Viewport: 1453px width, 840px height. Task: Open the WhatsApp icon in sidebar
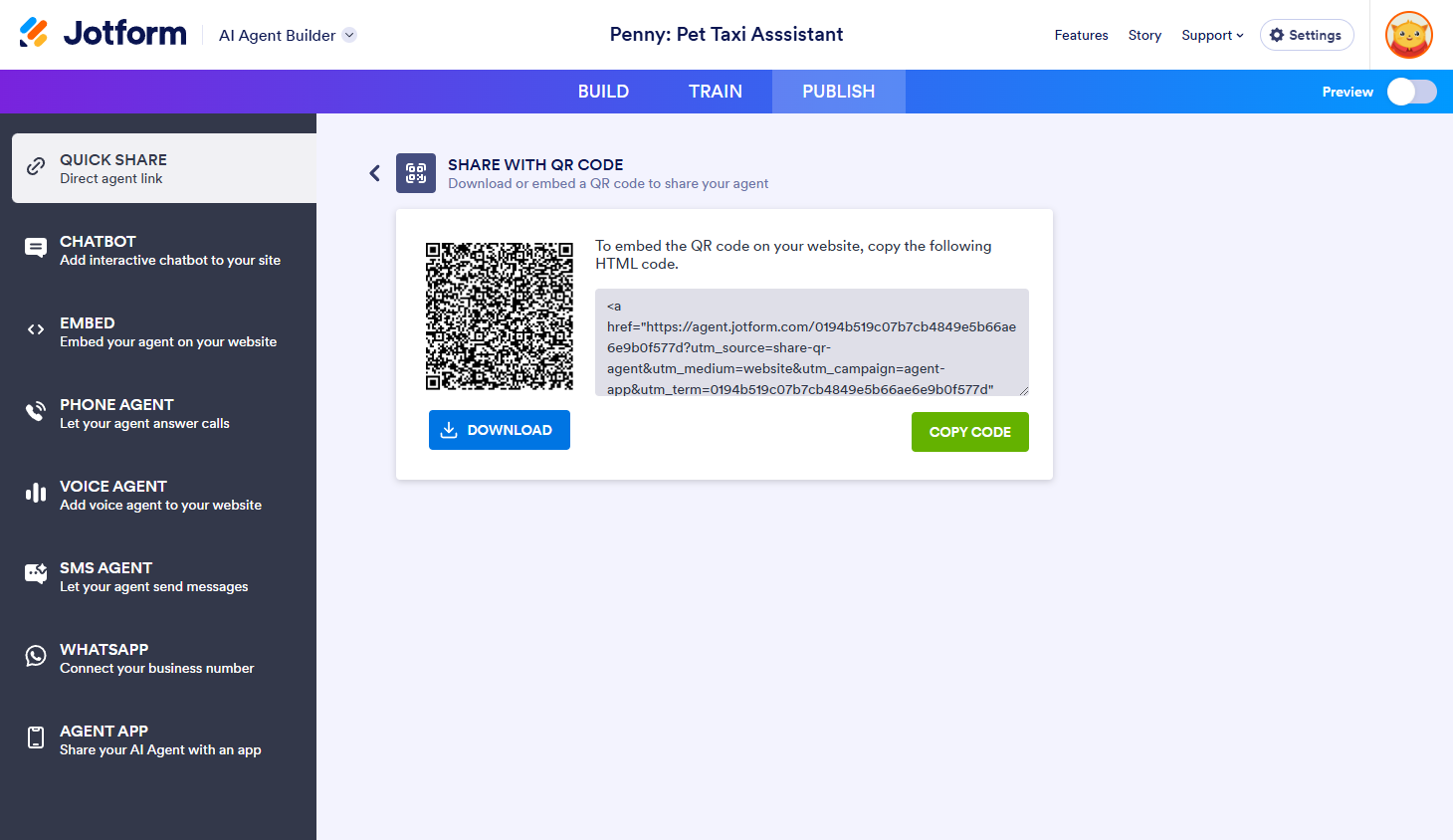tap(36, 657)
